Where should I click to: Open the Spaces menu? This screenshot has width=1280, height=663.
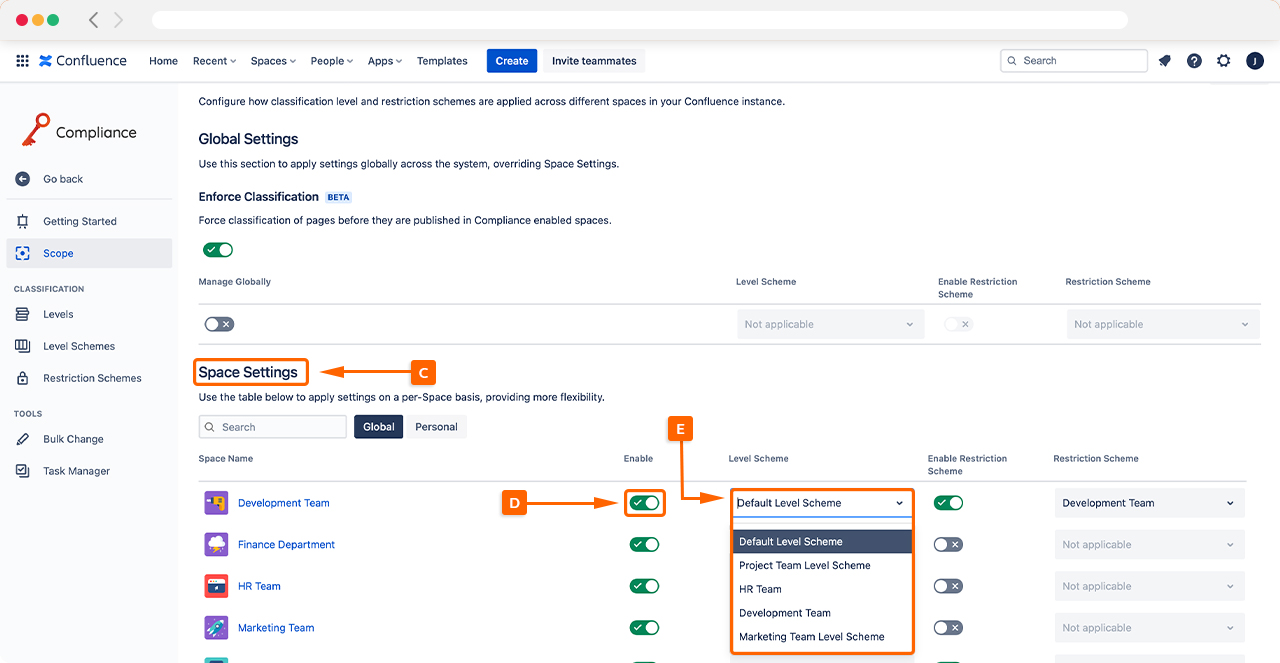point(273,61)
